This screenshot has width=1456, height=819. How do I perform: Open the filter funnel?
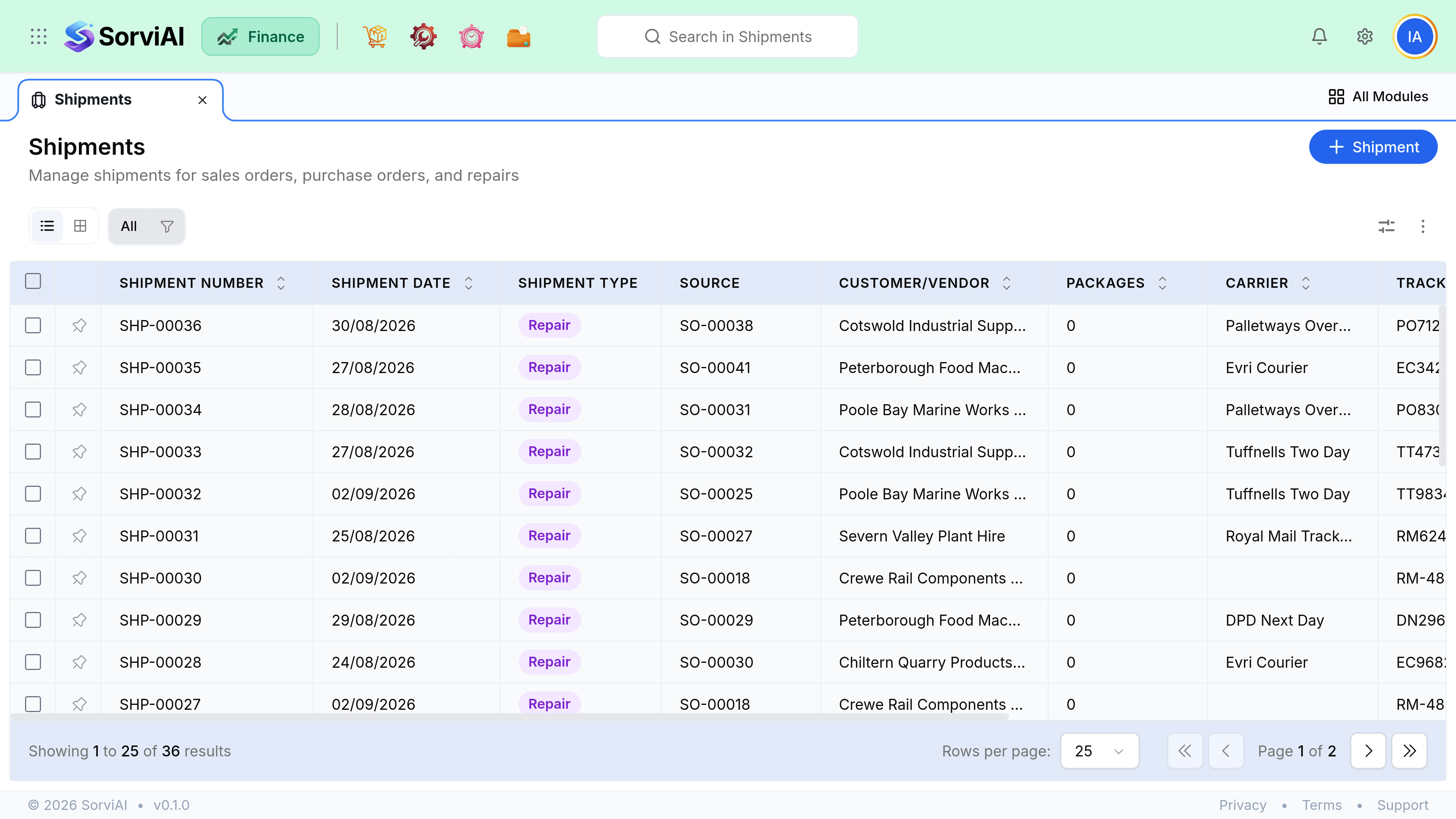tap(167, 227)
